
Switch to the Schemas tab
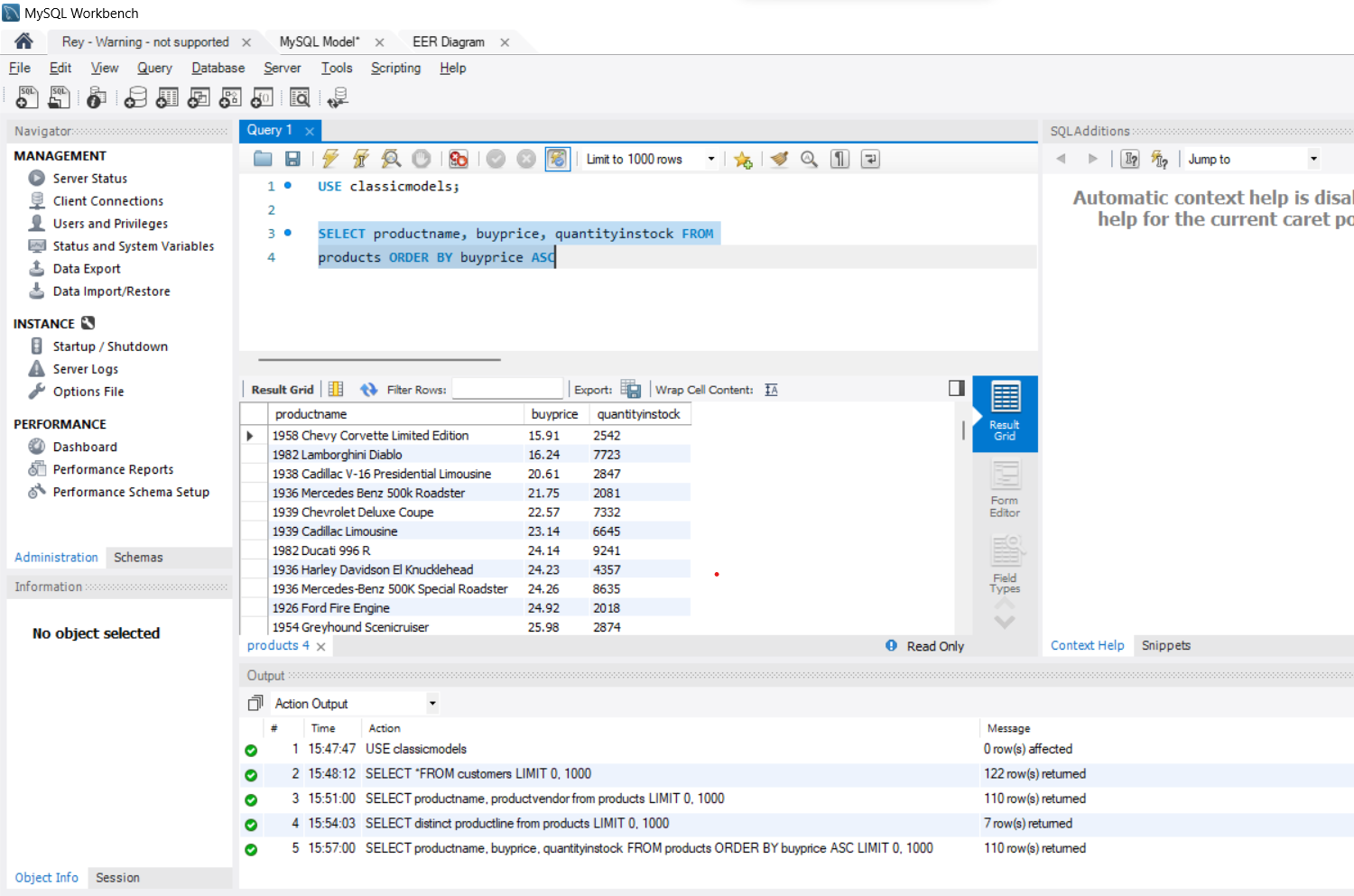click(138, 558)
